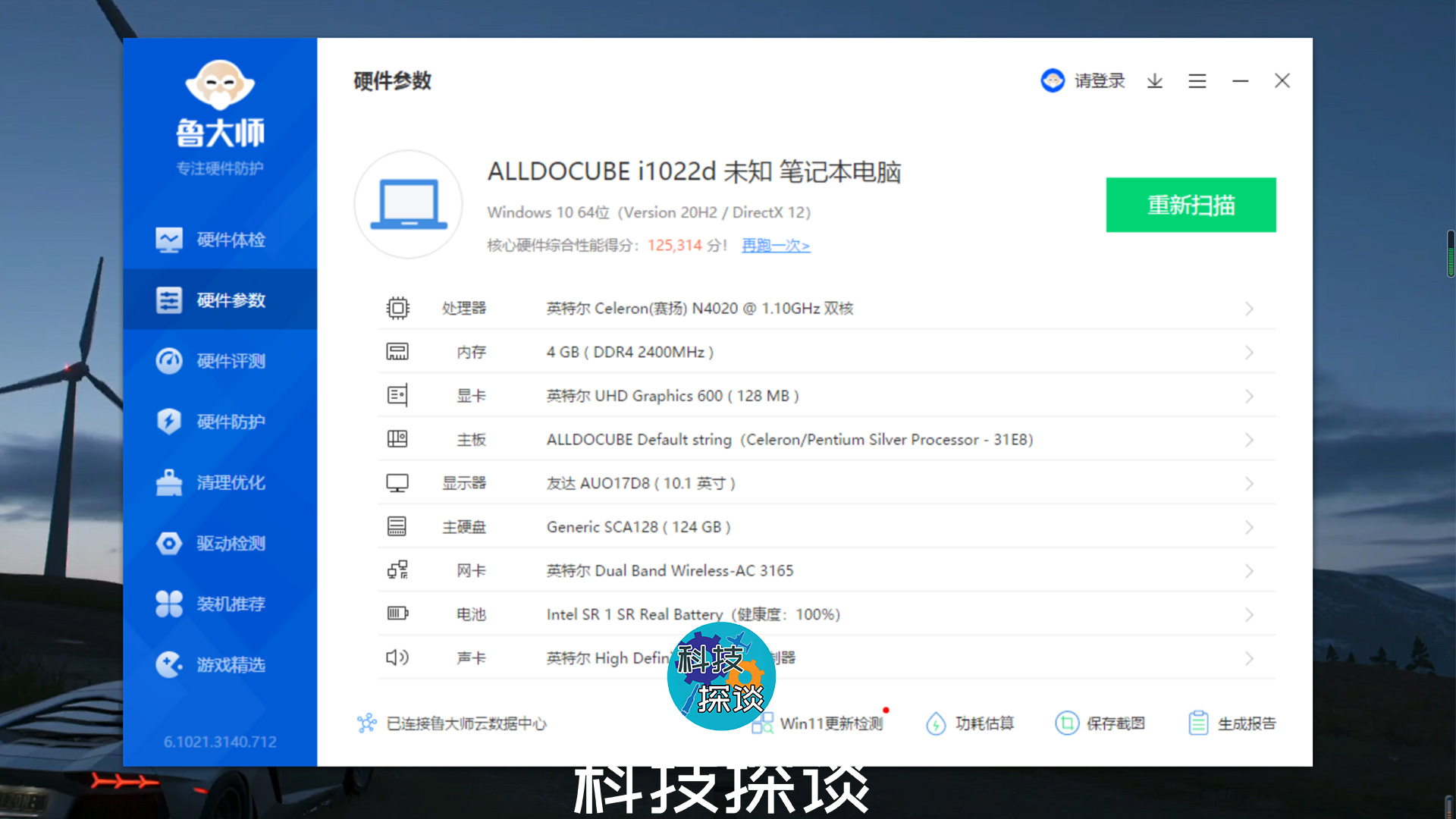Expand the 主板 row chevron
Viewport: 1456px width, 819px height.
[1249, 440]
